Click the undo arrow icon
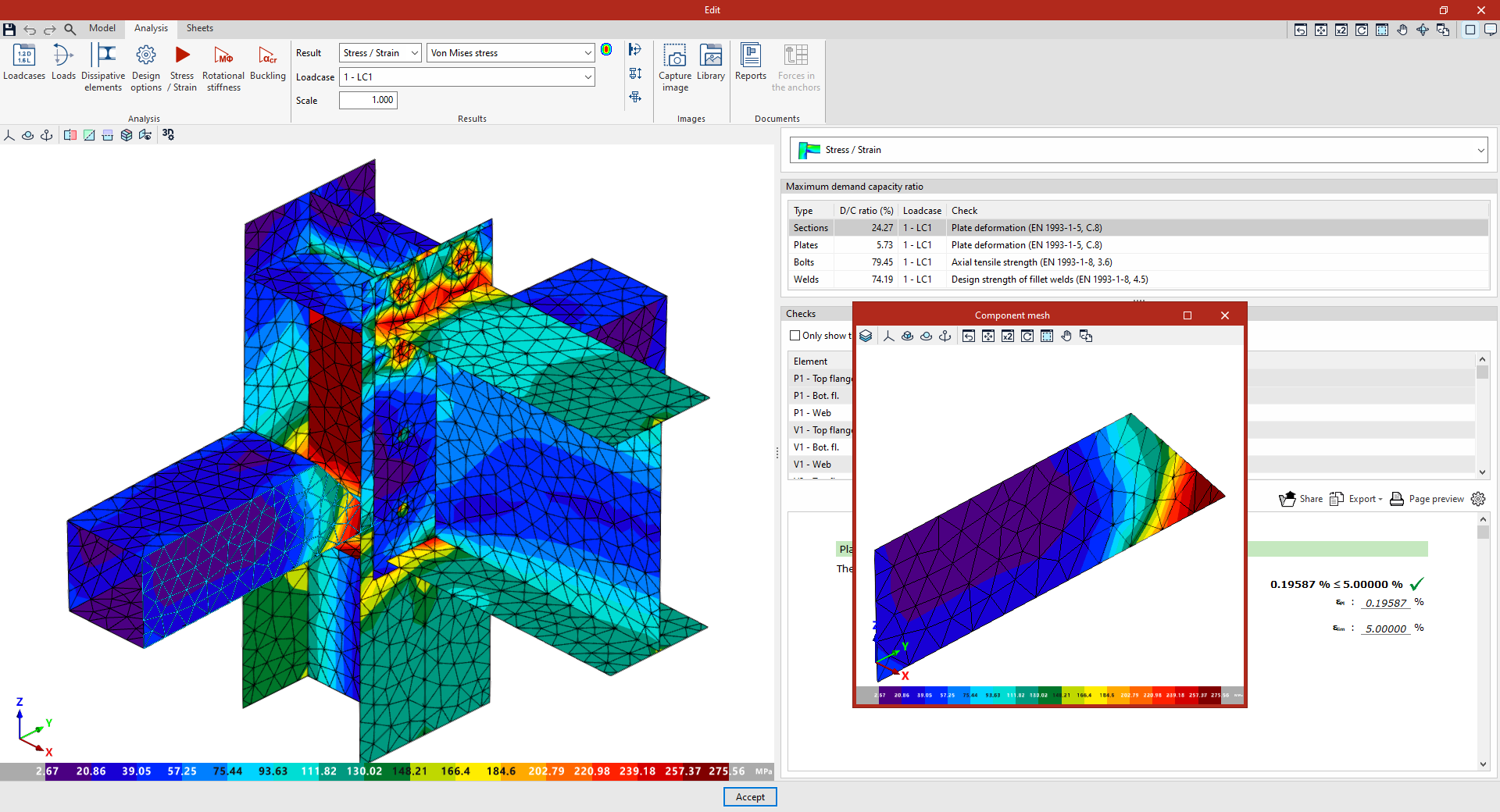The height and width of the screenshot is (812, 1500). 30,30
